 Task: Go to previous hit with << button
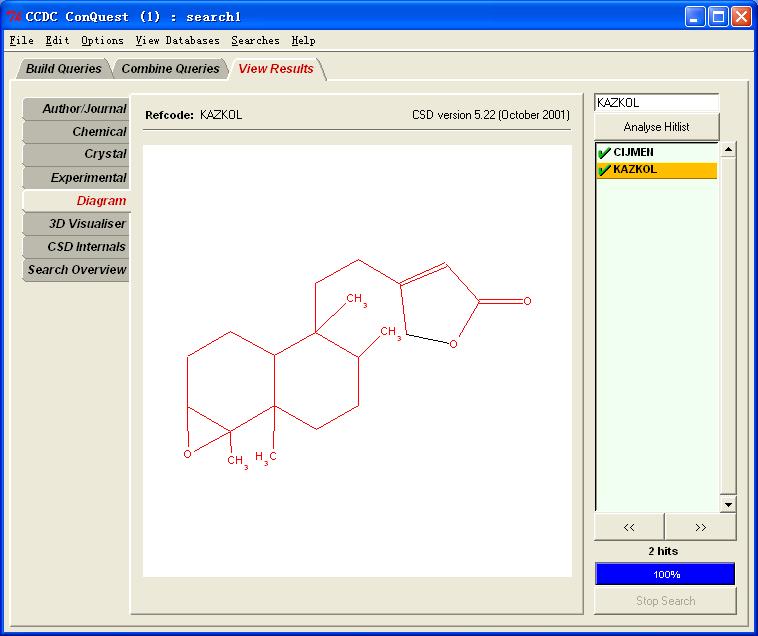coord(628,527)
